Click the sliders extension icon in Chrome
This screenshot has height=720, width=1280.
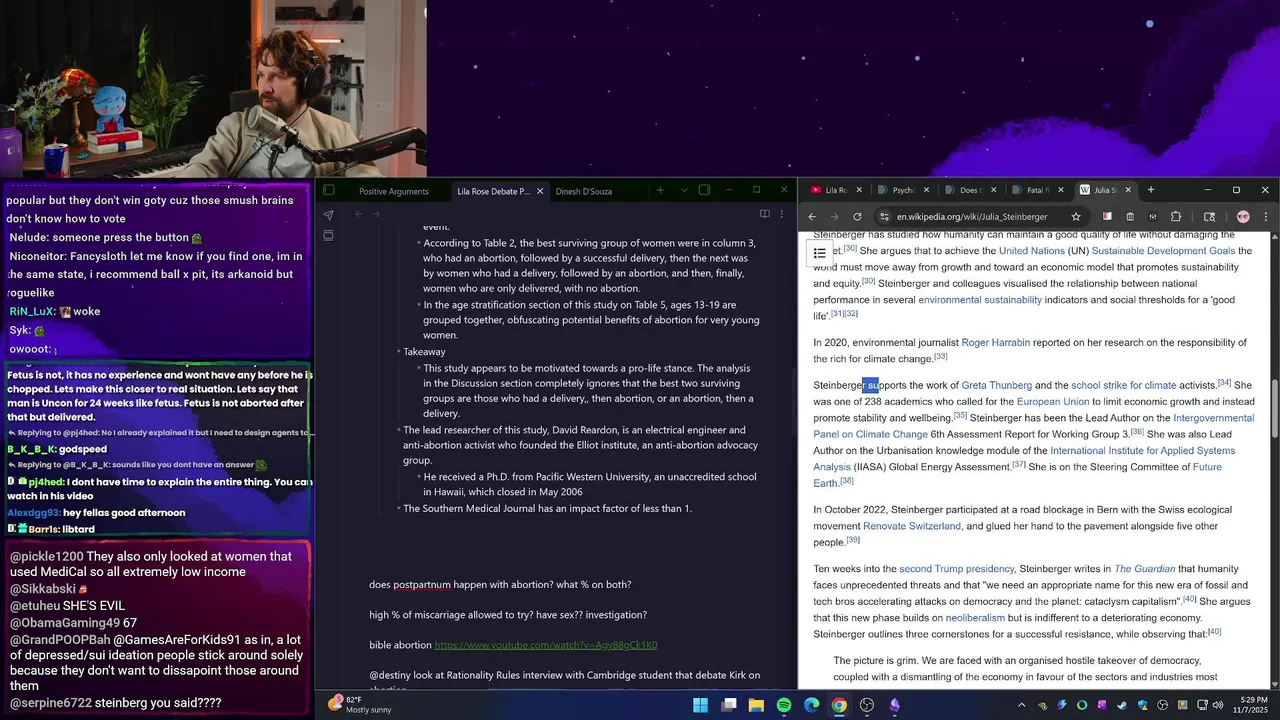point(1153,216)
